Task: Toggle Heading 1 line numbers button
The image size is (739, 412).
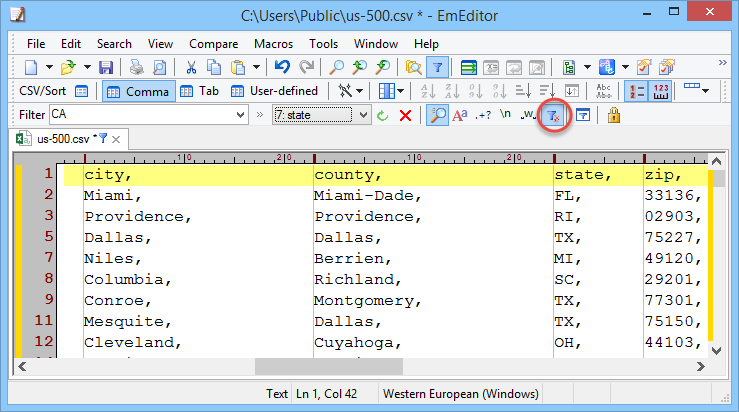Action: [637, 91]
